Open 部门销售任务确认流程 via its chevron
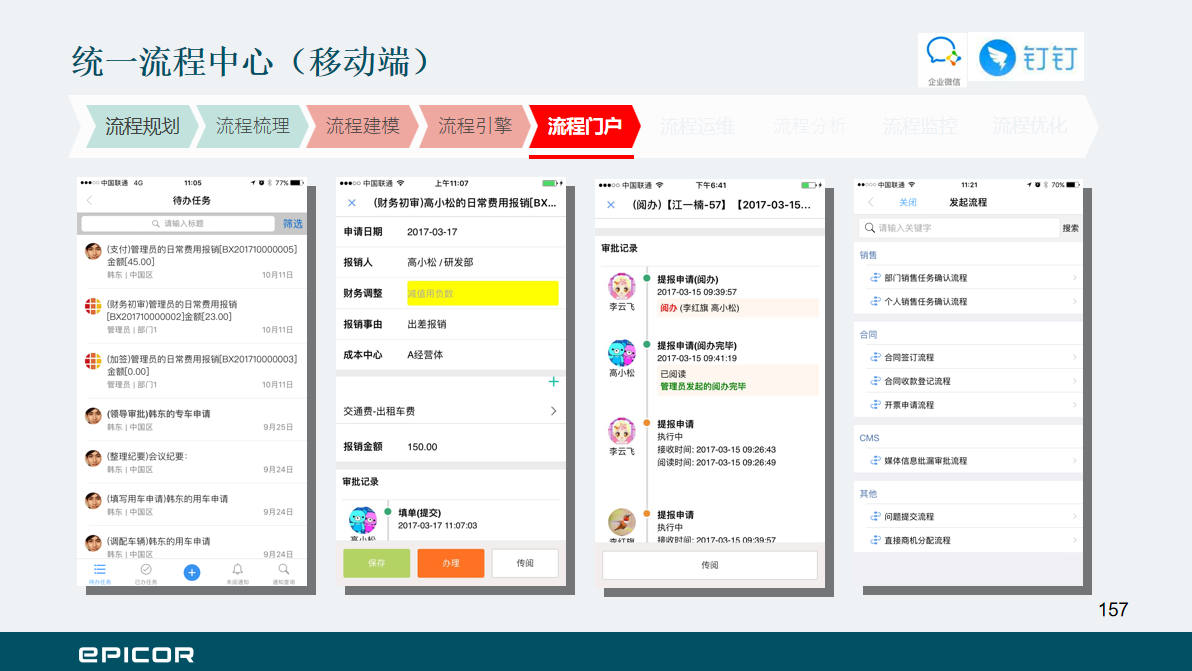This screenshot has height=671, width=1192. 1074,278
